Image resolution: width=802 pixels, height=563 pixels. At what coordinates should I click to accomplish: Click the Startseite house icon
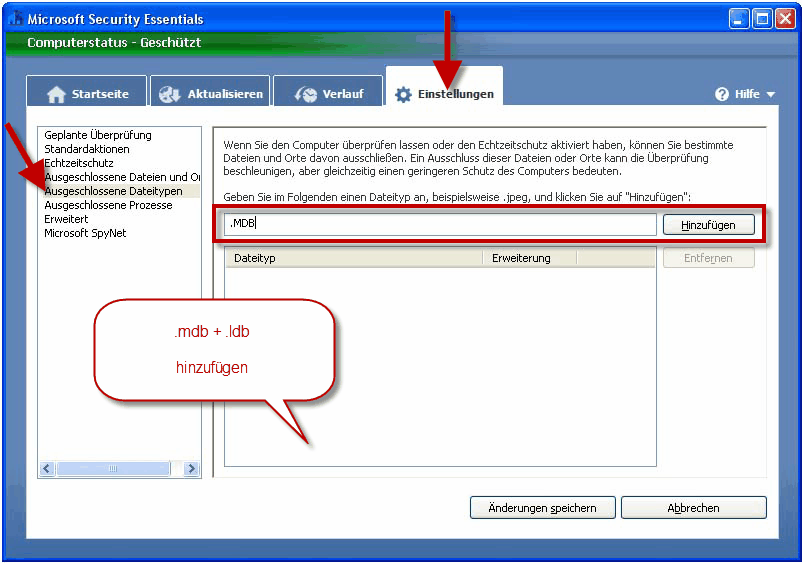pos(57,94)
